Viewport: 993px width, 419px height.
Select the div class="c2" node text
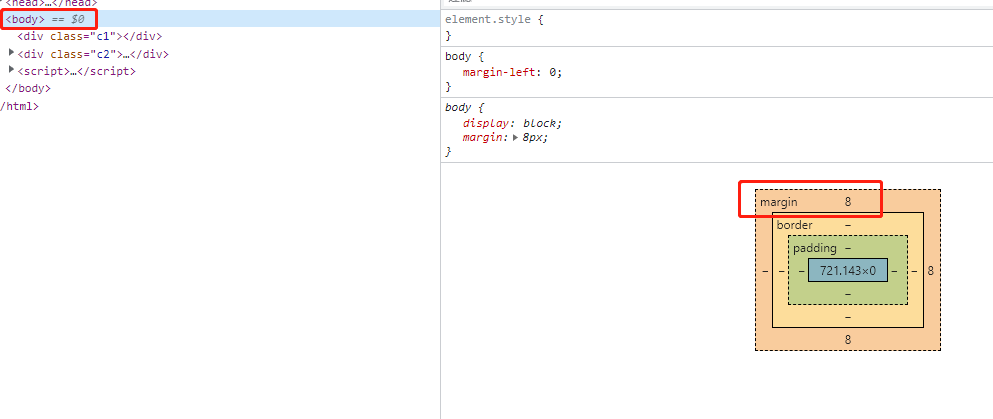(93, 54)
